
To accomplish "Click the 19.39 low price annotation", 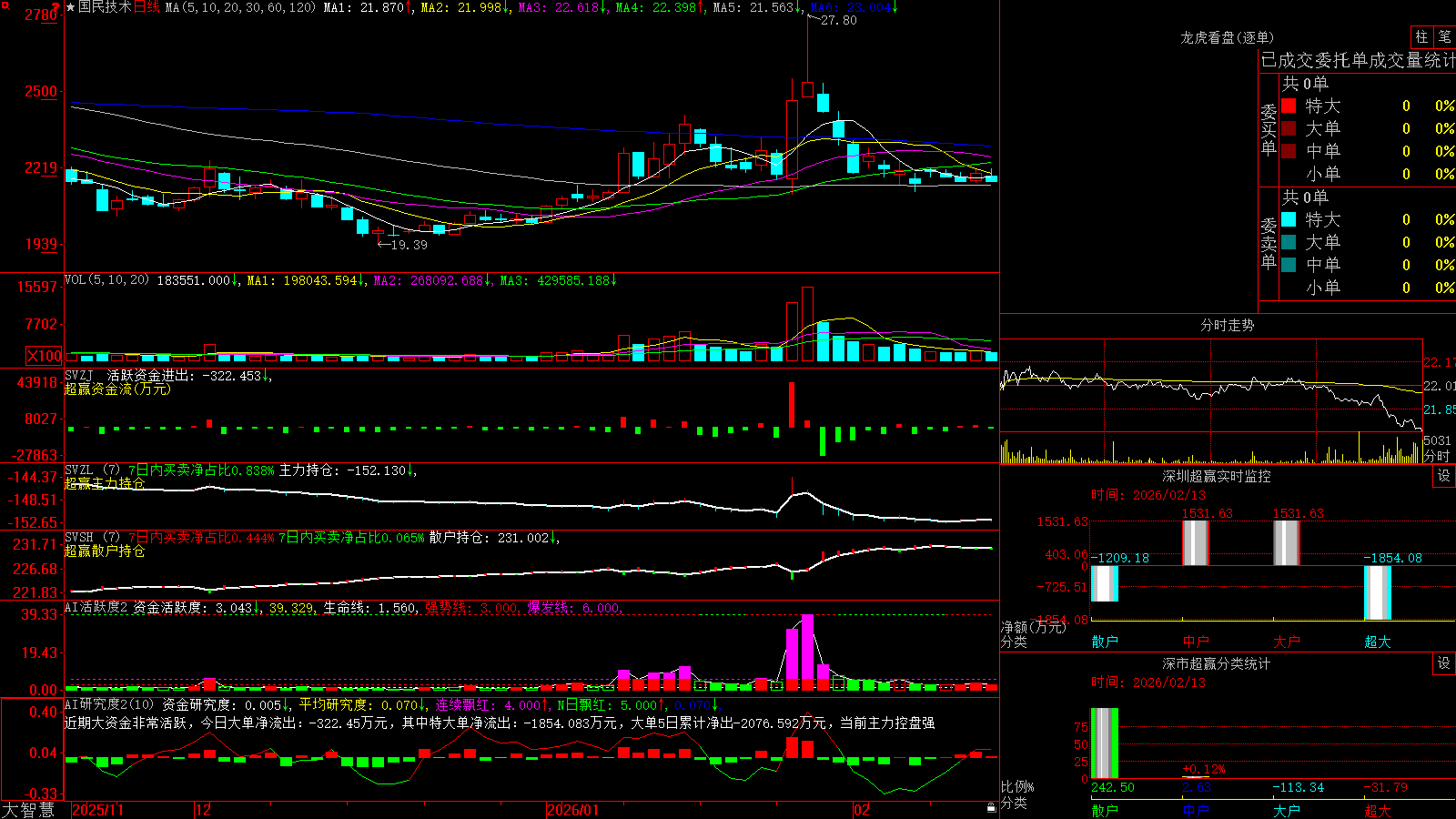I will click(409, 245).
